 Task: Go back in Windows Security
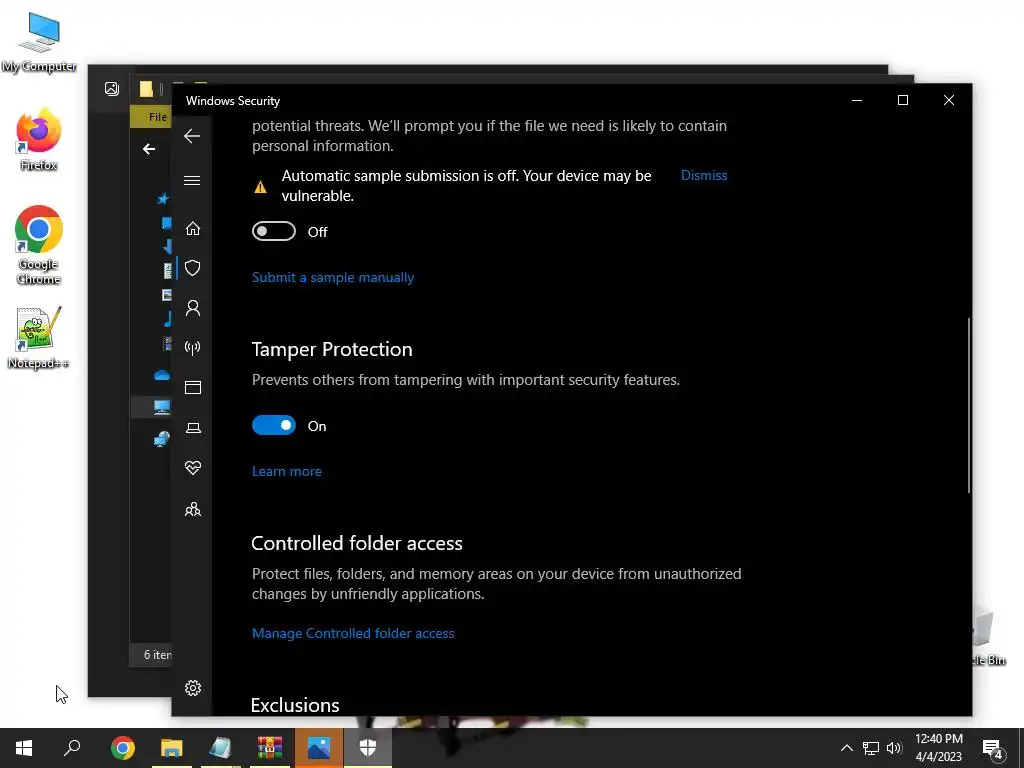pyautogui.click(x=192, y=136)
